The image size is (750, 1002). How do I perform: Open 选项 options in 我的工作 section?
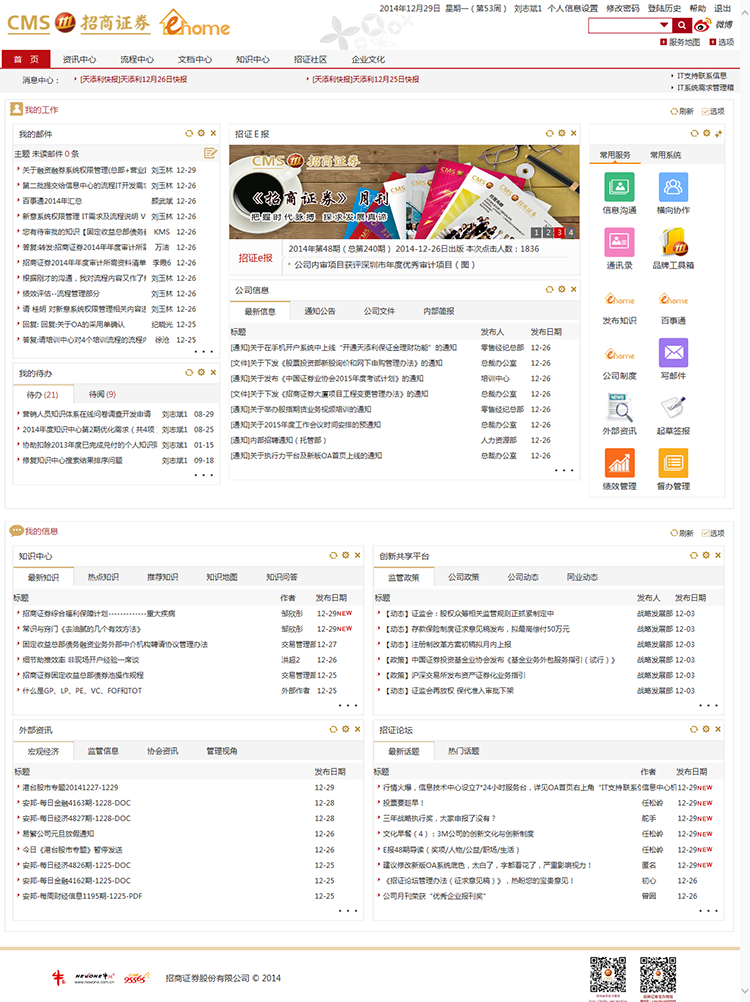coord(713,111)
